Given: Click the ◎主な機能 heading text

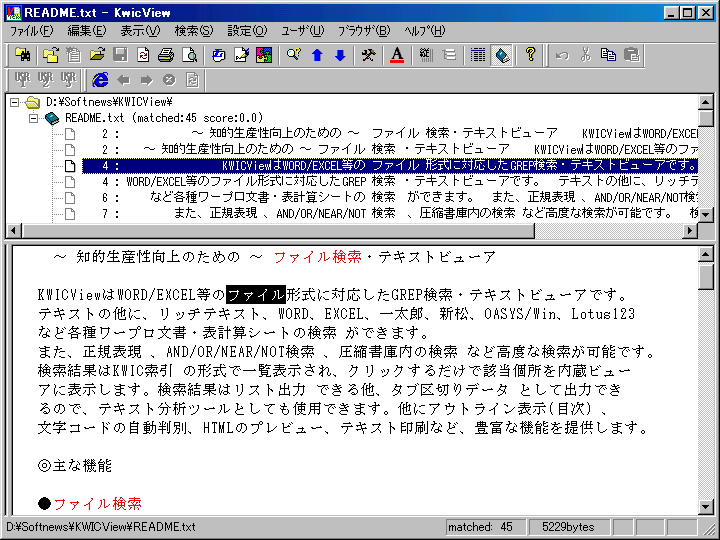Looking at the screenshot, I should pyautogui.click(x=75, y=466).
